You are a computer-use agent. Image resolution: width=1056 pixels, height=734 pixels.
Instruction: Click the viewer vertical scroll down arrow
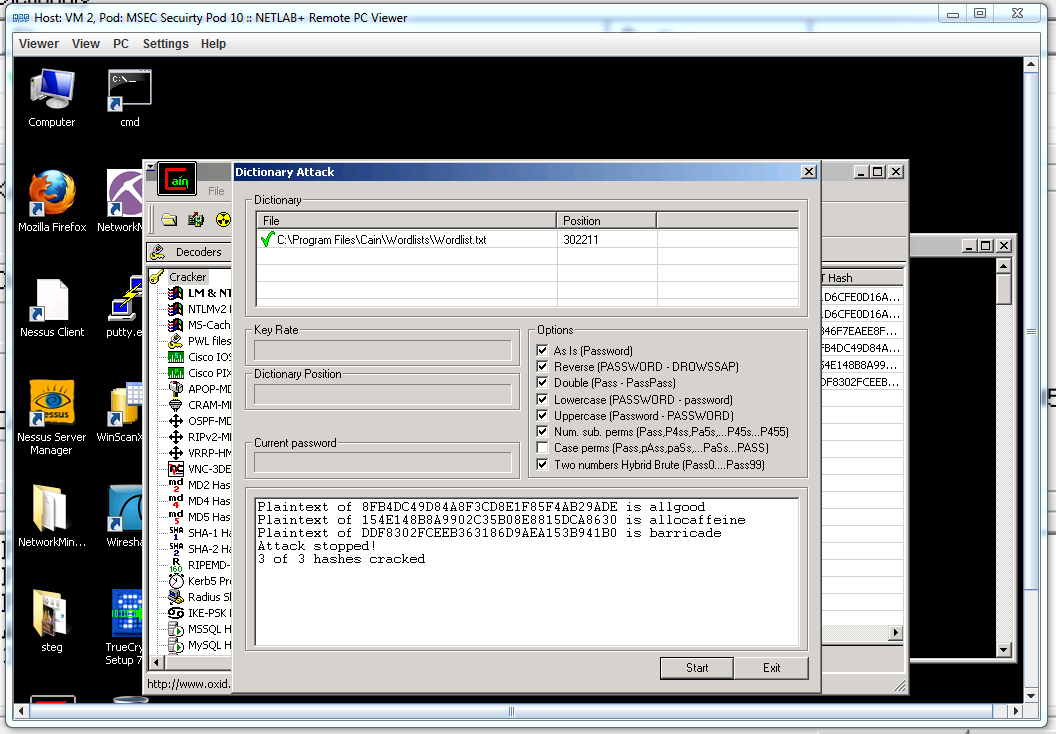click(1030, 696)
